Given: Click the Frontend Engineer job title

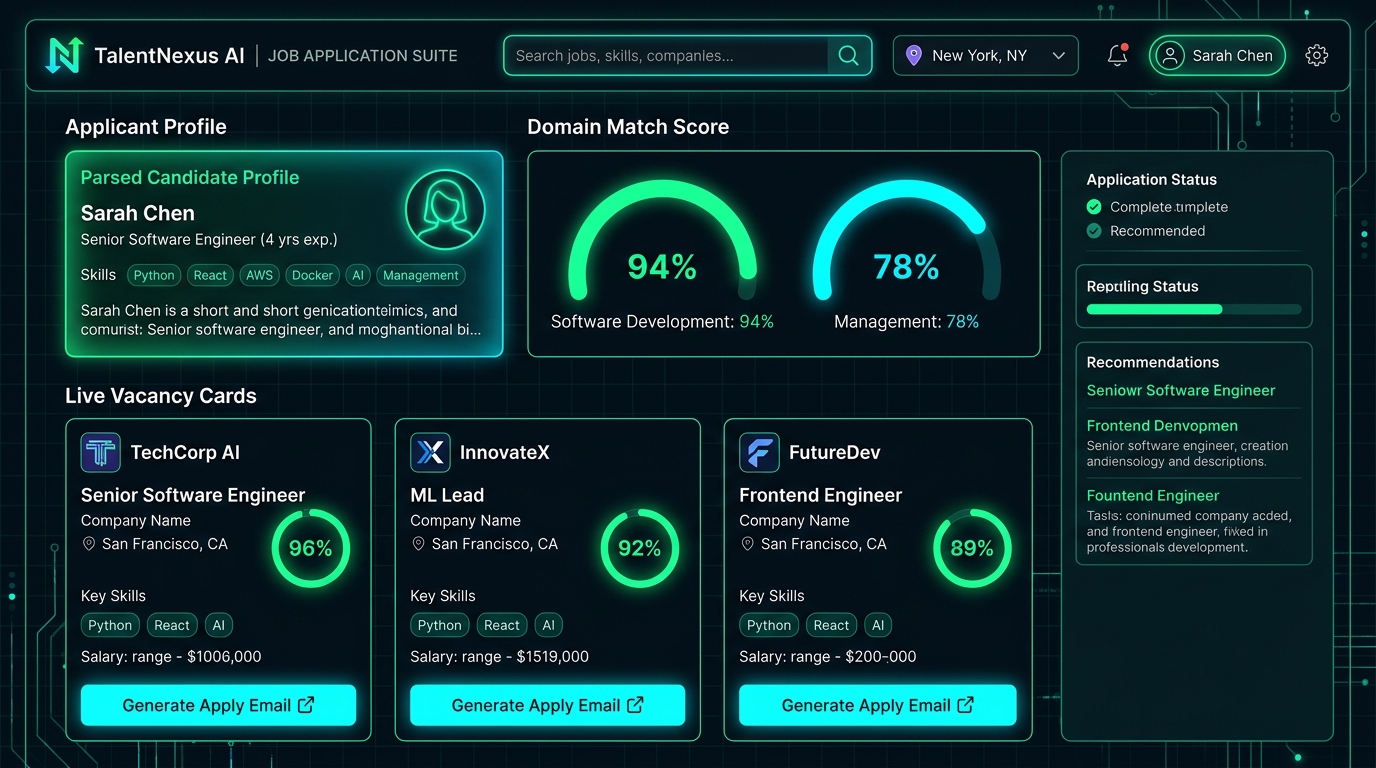Looking at the screenshot, I should coord(820,495).
